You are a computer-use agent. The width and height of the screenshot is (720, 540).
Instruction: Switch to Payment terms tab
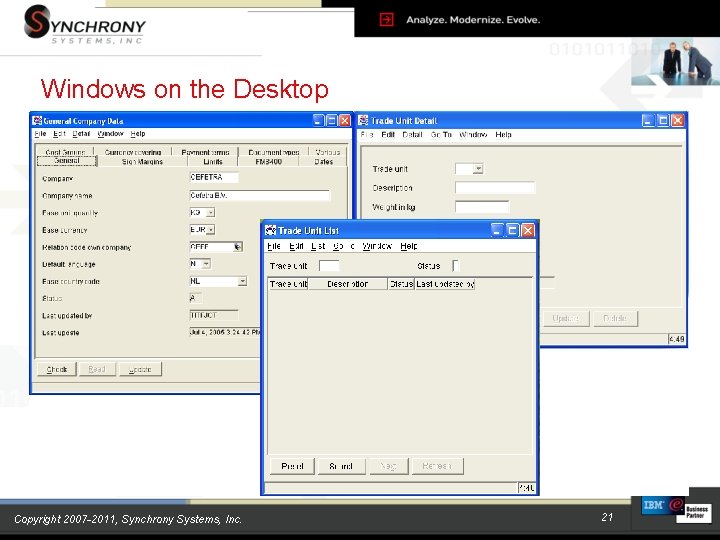(205, 152)
